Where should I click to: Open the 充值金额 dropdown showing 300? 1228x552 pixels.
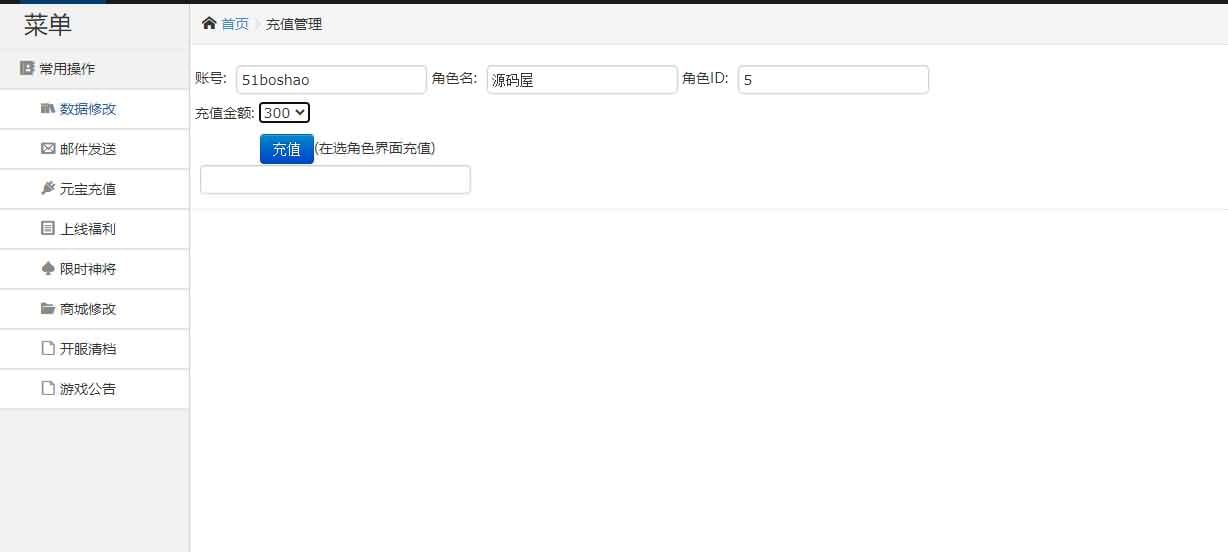(x=284, y=113)
